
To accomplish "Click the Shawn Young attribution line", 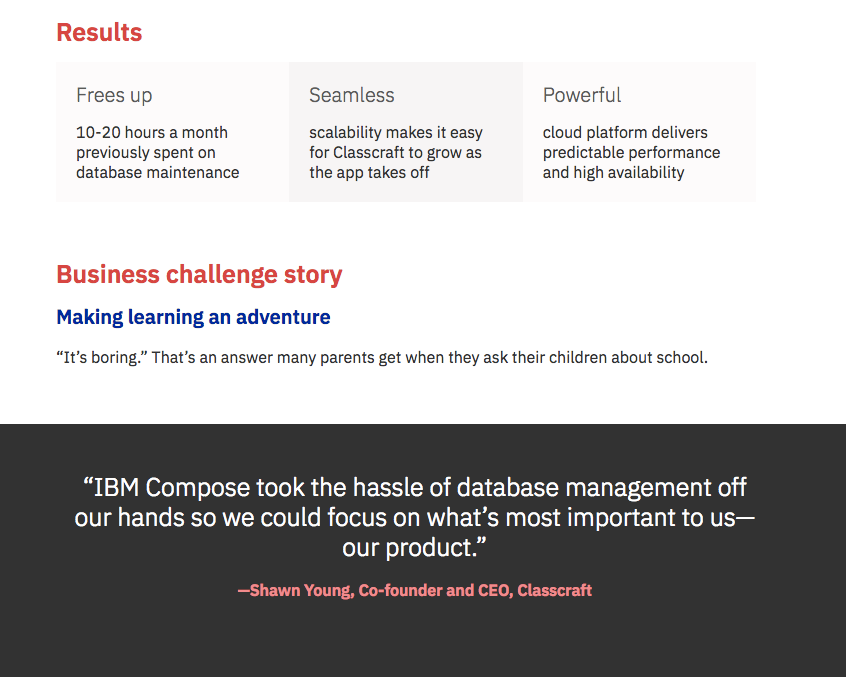I will point(414,590).
